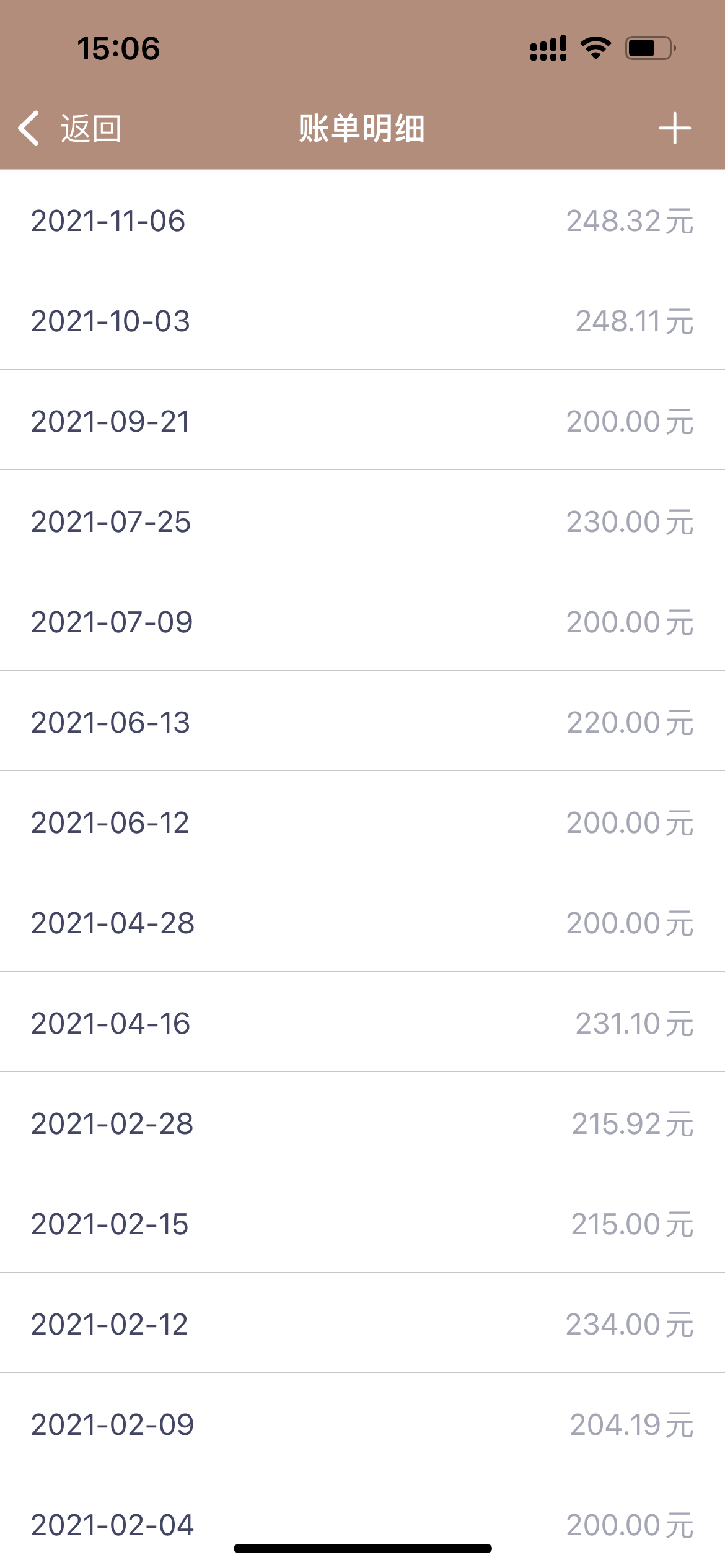
Task: Tap the 15:06 clock in status bar
Action: click(x=118, y=48)
